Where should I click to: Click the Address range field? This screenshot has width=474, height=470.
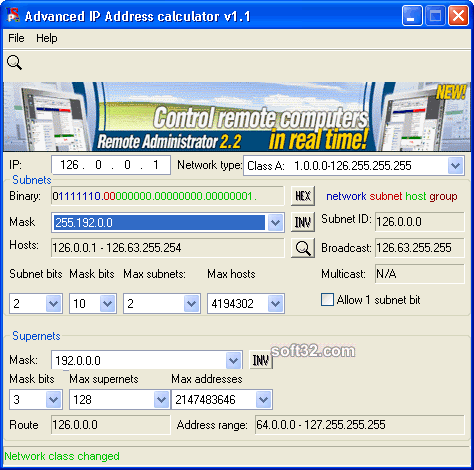pyautogui.click(x=359, y=425)
